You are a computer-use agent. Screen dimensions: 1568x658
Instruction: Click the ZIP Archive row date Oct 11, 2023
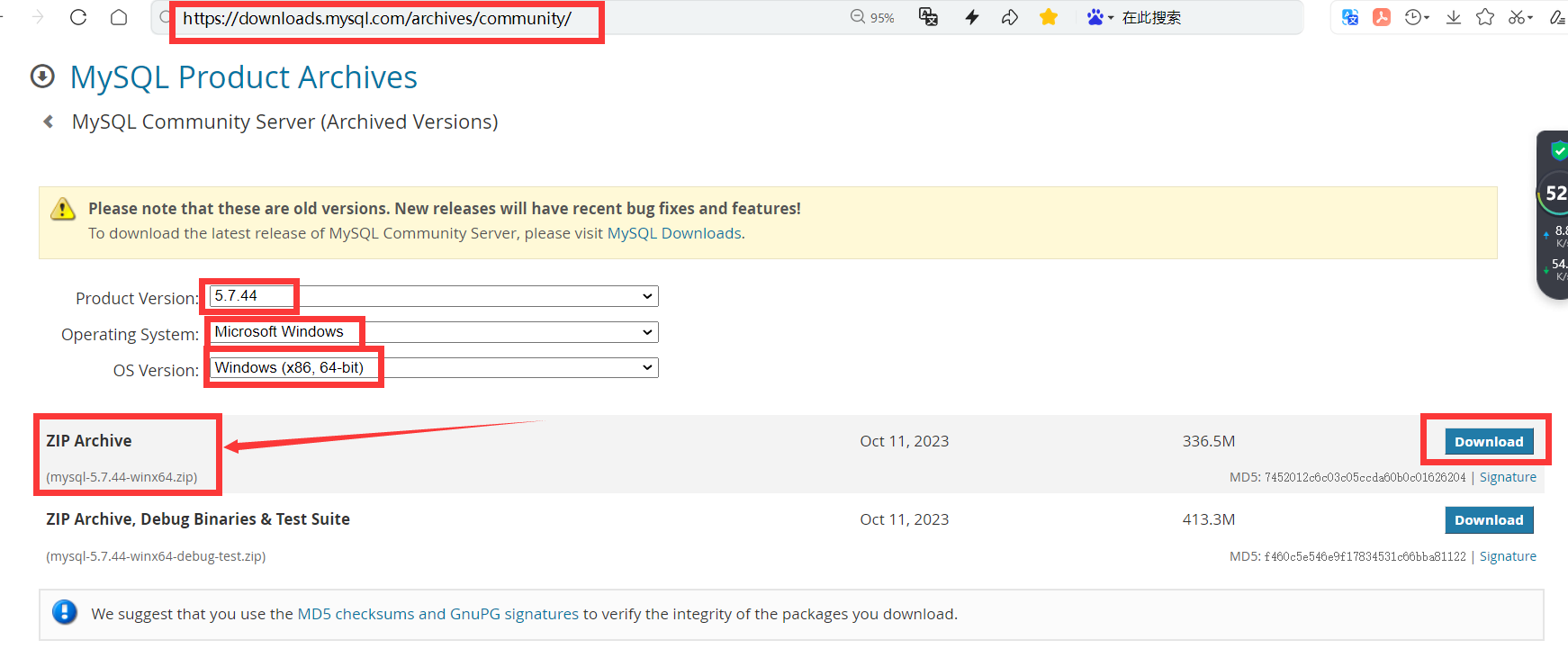click(905, 441)
